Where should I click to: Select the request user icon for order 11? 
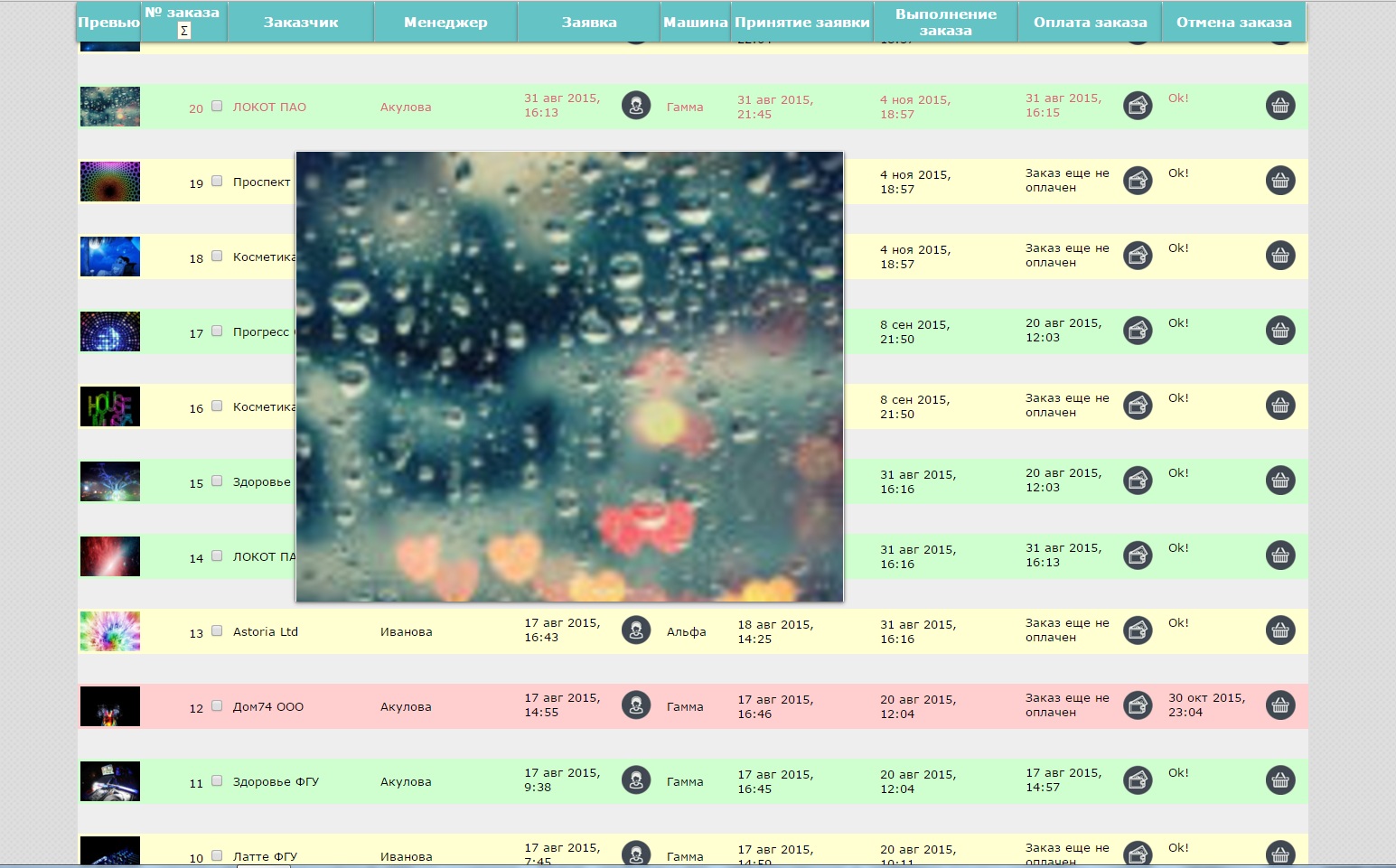coord(636,779)
